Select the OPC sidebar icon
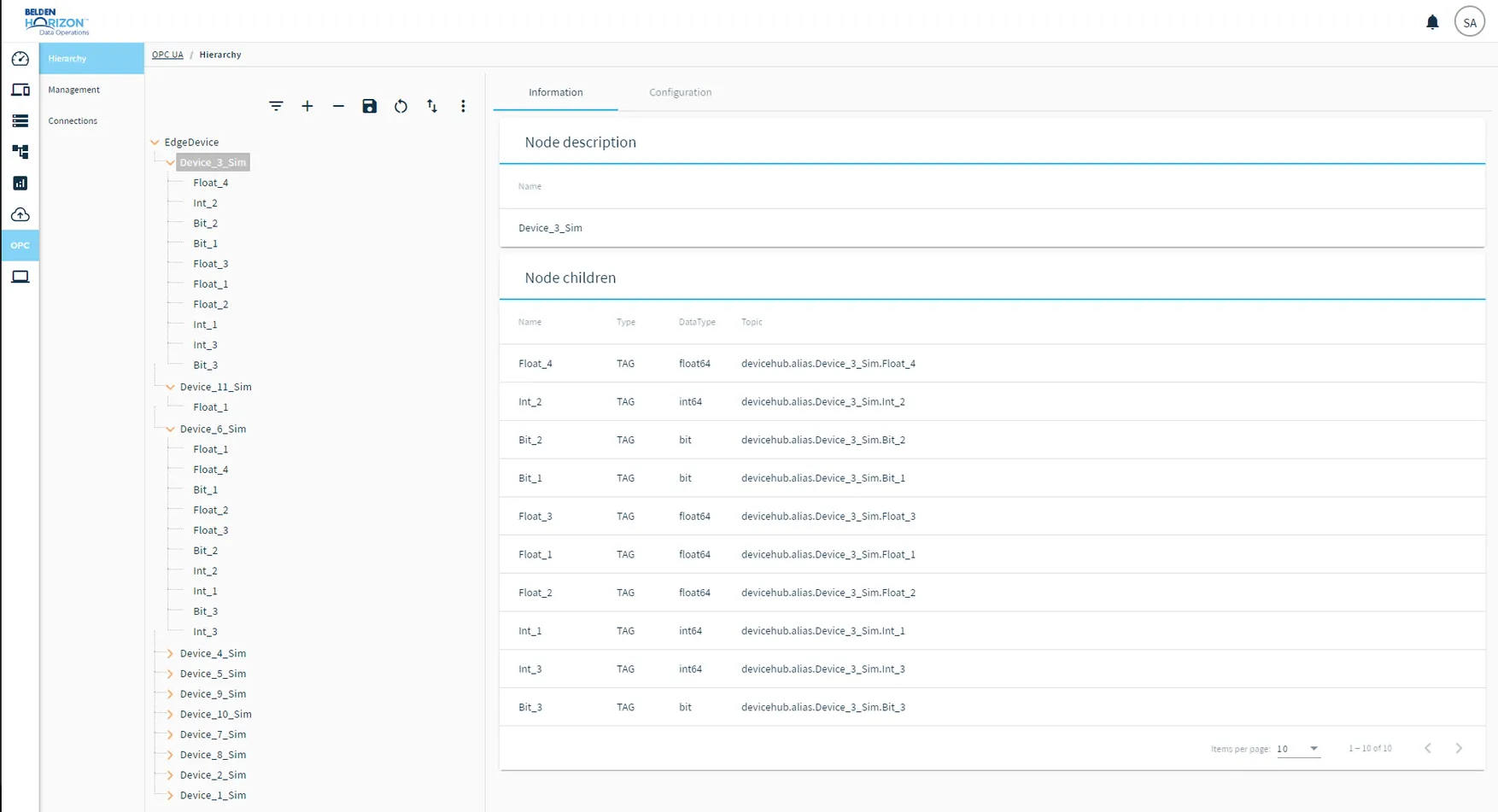Image resolution: width=1498 pixels, height=812 pixels. 20,246
